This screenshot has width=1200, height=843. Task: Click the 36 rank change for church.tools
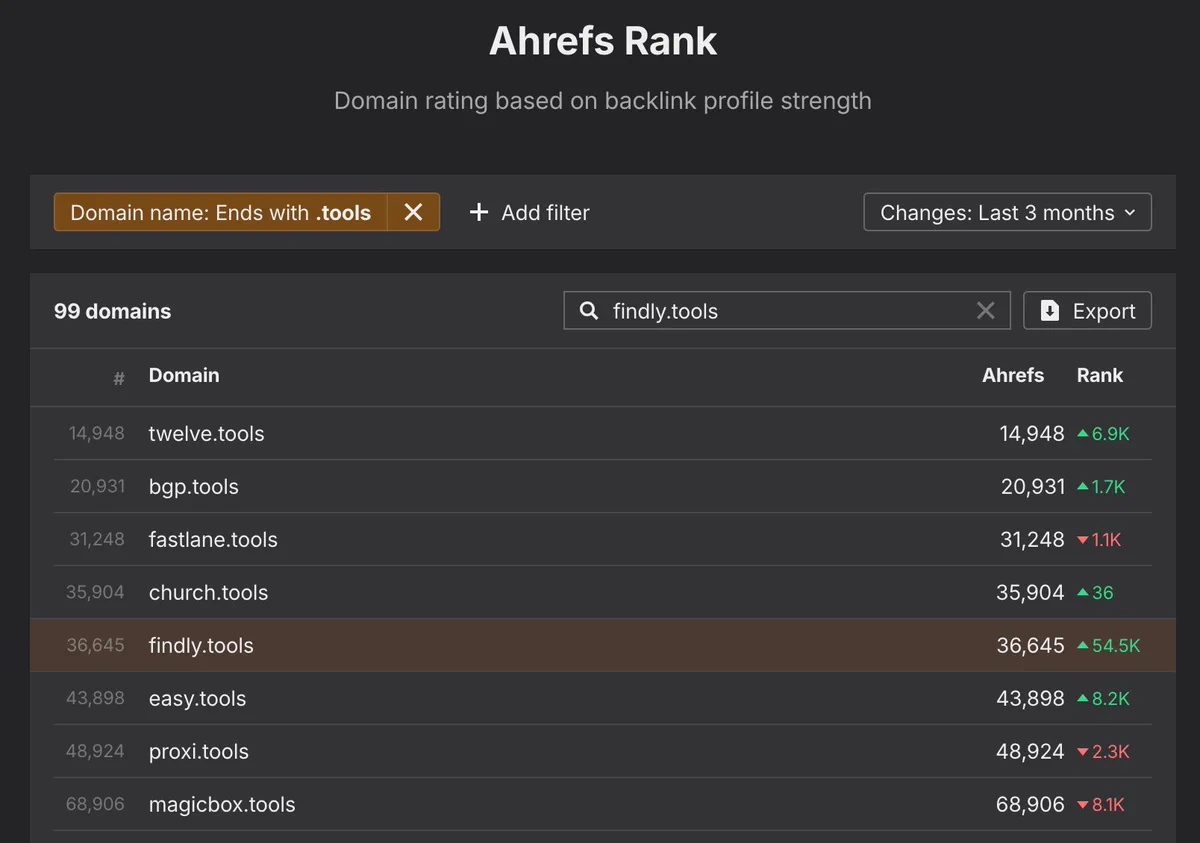pos(1095,593)
